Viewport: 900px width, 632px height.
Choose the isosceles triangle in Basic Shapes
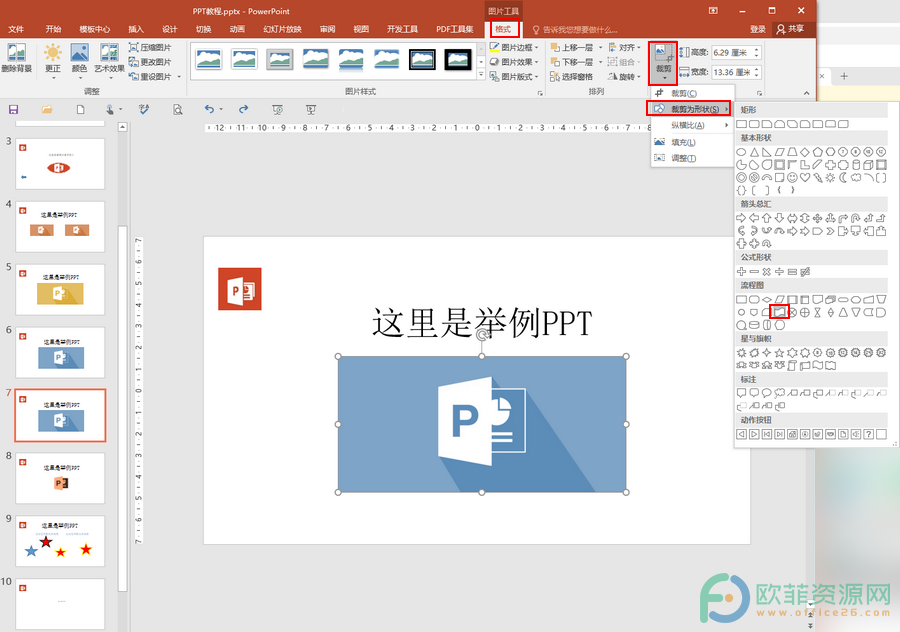click(x=754, y=152)
